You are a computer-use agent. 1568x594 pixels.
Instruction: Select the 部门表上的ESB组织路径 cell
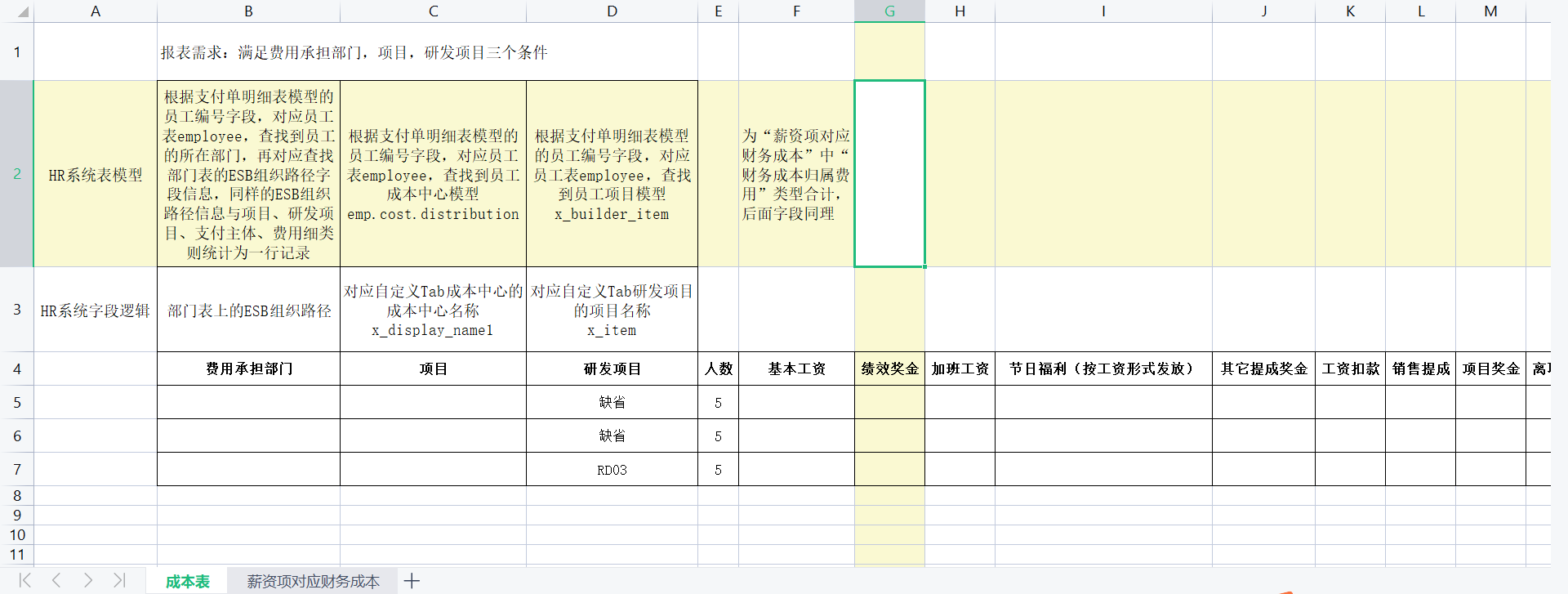(x=248, y=310)
